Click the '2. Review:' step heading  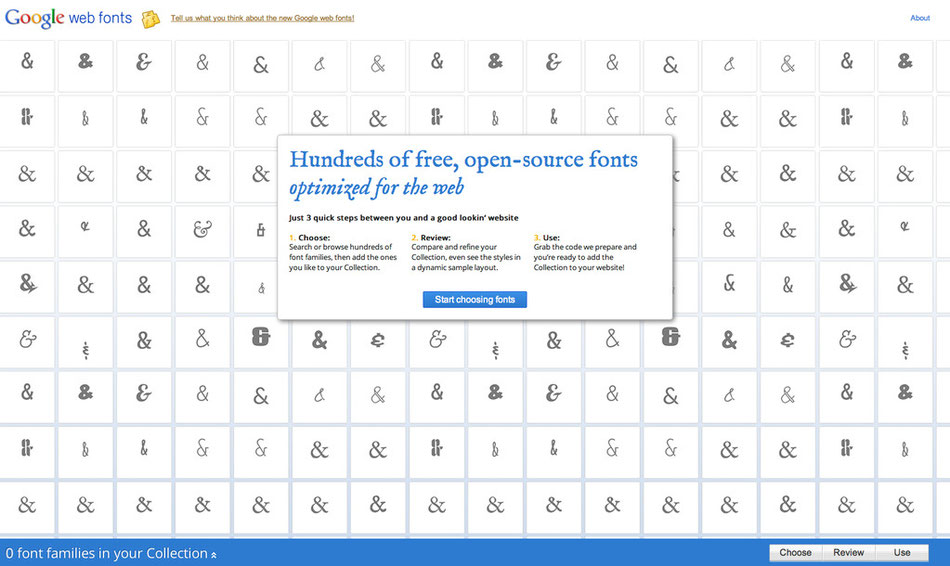click(431, 238)
